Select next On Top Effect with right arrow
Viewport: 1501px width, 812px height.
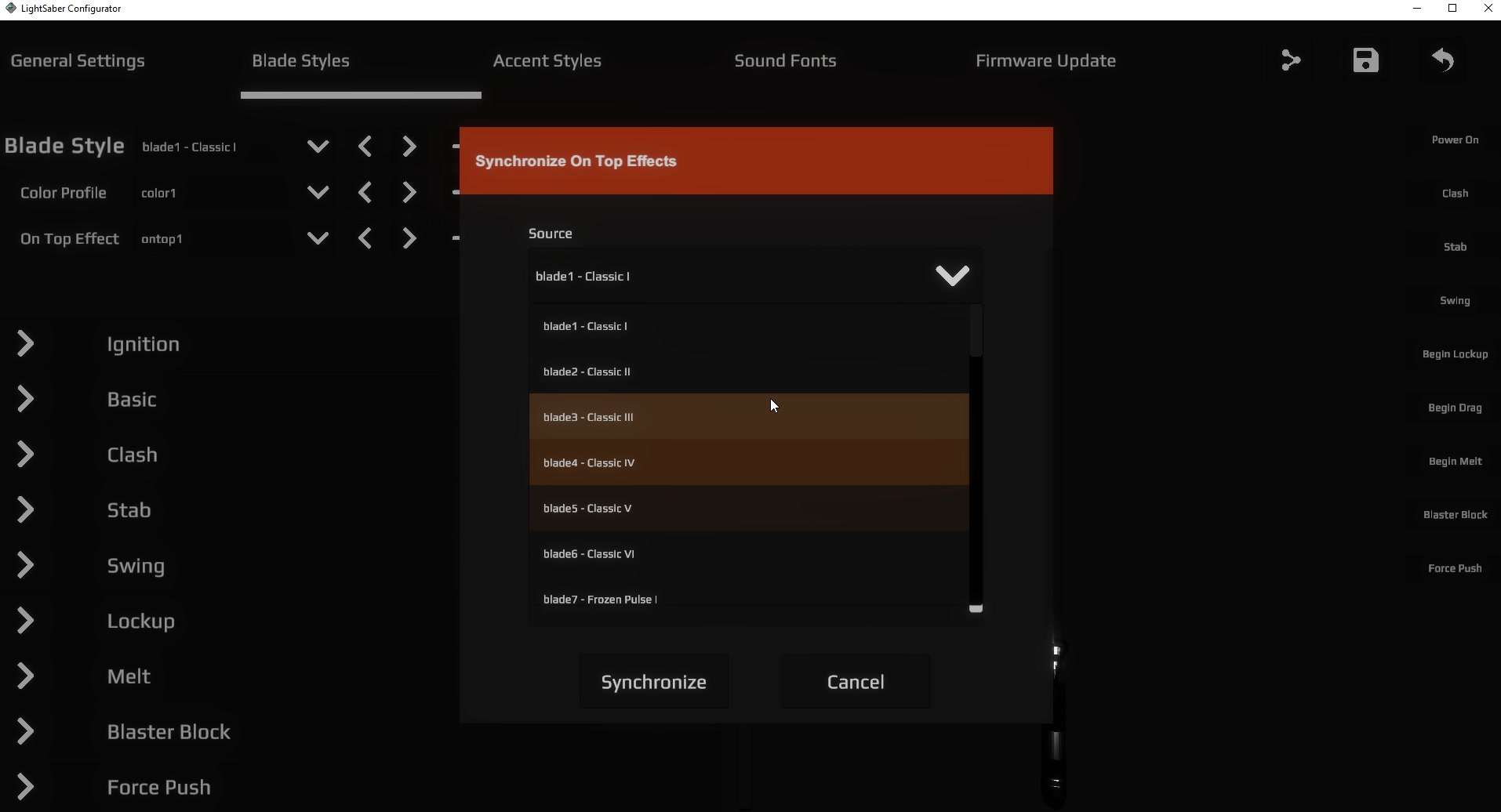[409, 238]
